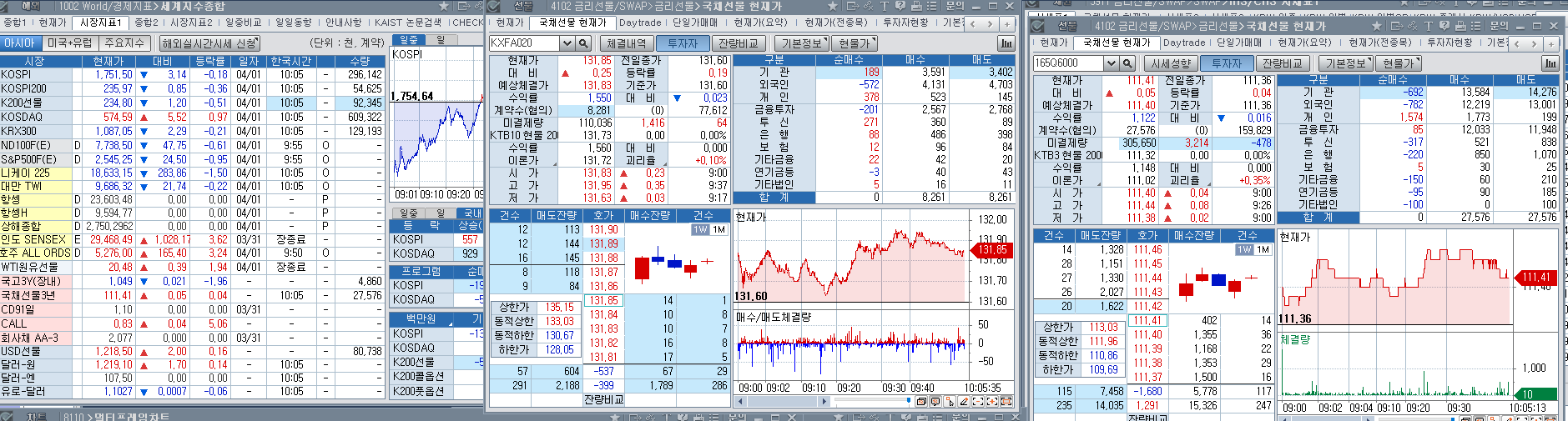1568x421 pixels.
Task: Select 주요지수 toggle
Action: 124,43
